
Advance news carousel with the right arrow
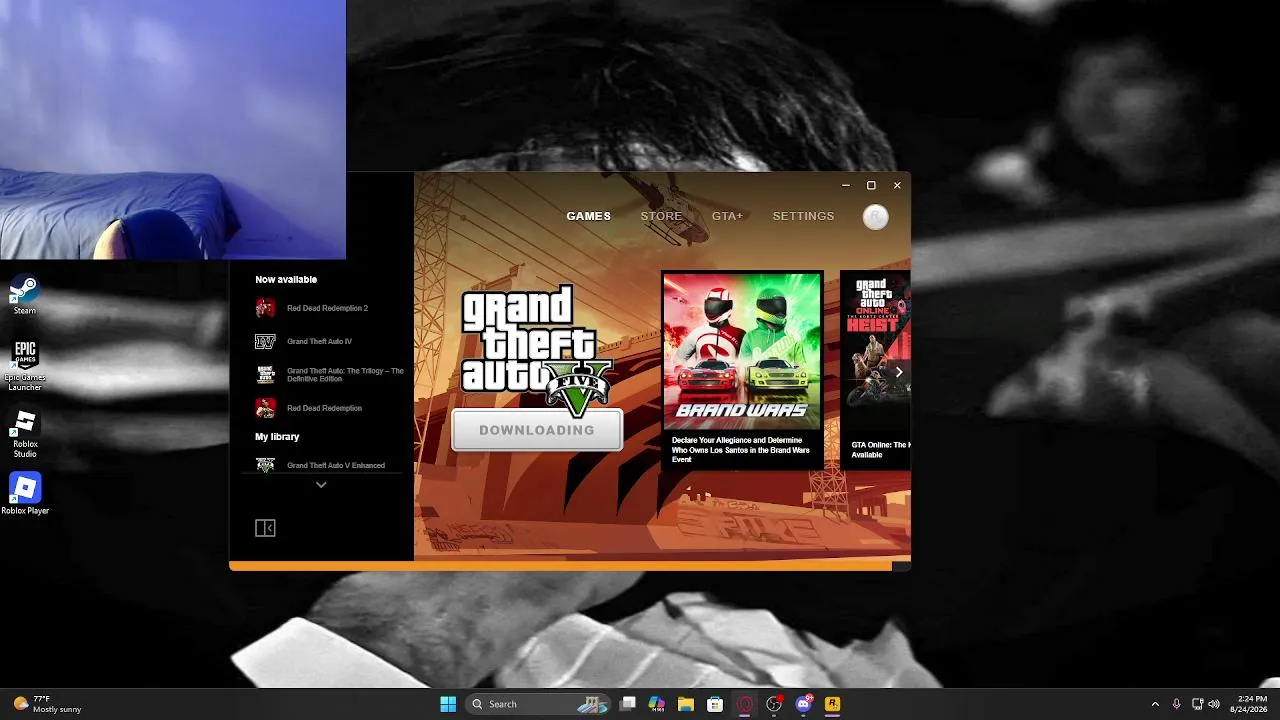[x=899, y=372]
